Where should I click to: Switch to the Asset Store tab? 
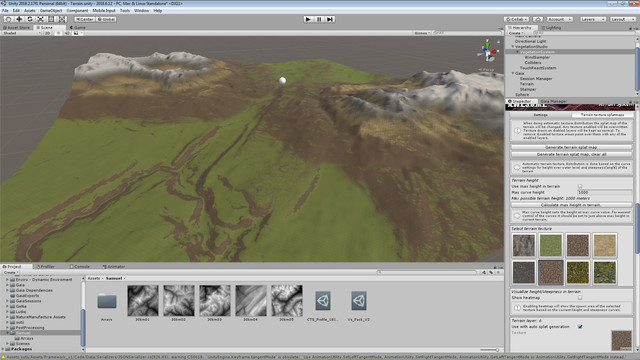point(17,28)
